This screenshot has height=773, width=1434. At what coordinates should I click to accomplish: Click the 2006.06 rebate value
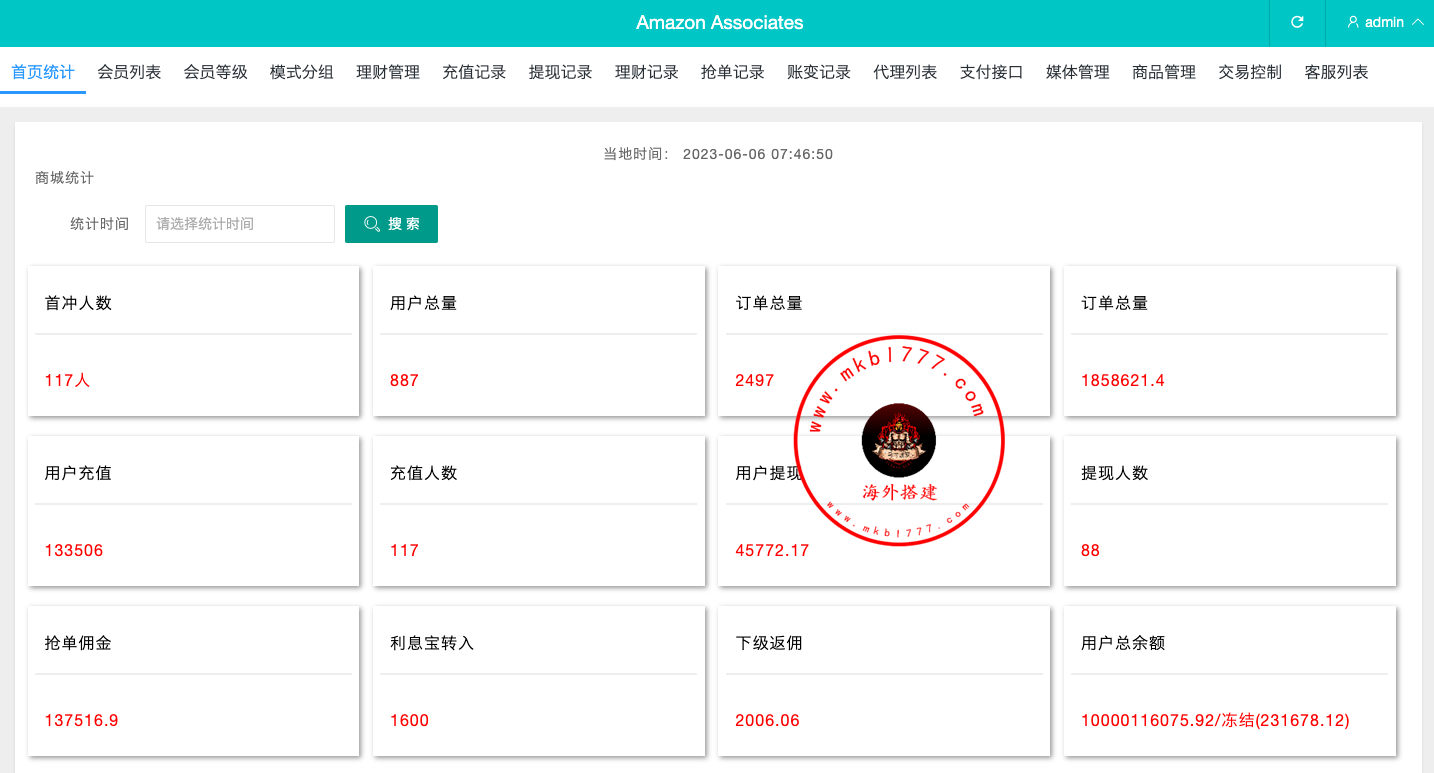(767, 720)
